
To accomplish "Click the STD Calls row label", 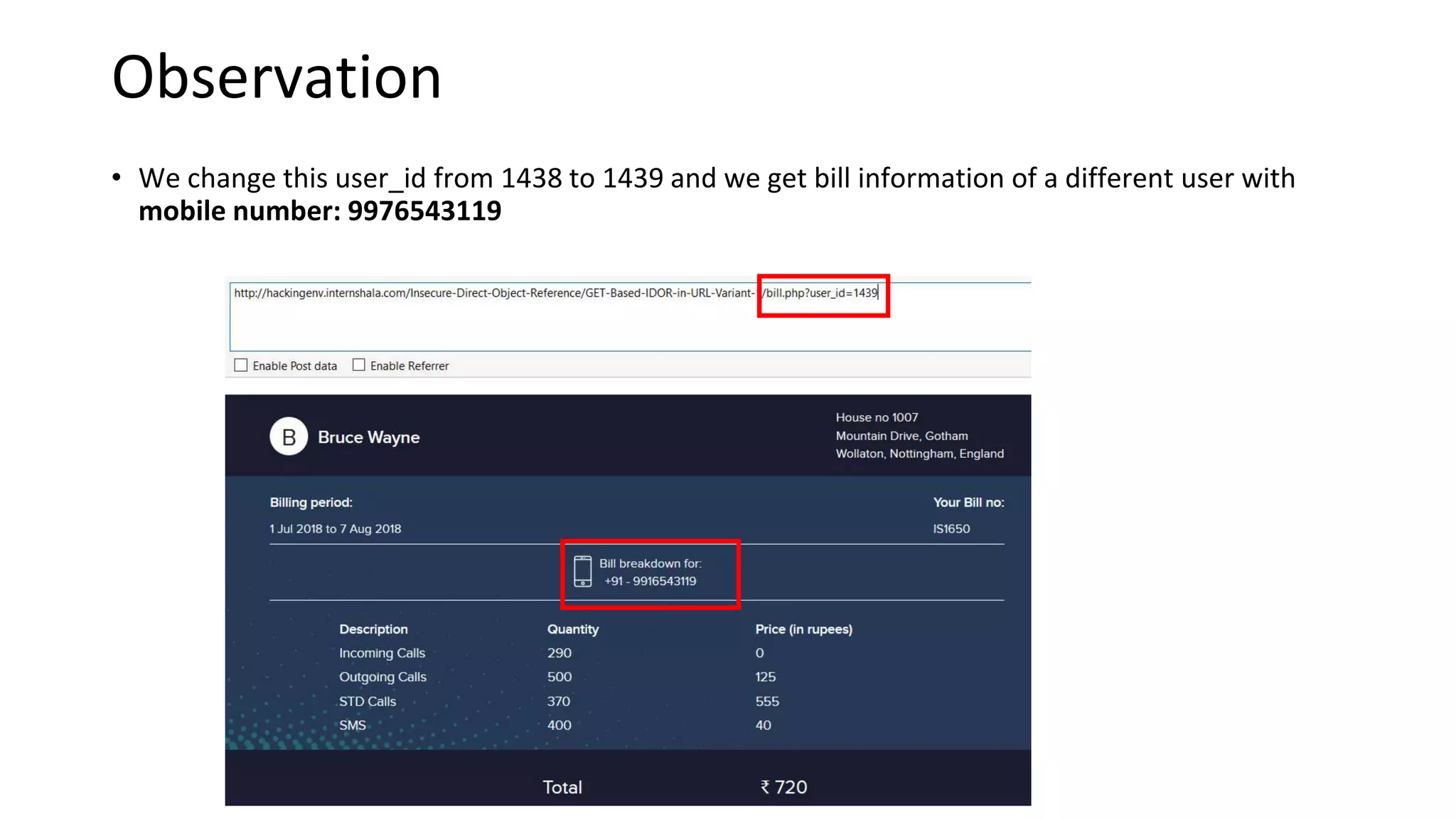I will coord(368,702).
